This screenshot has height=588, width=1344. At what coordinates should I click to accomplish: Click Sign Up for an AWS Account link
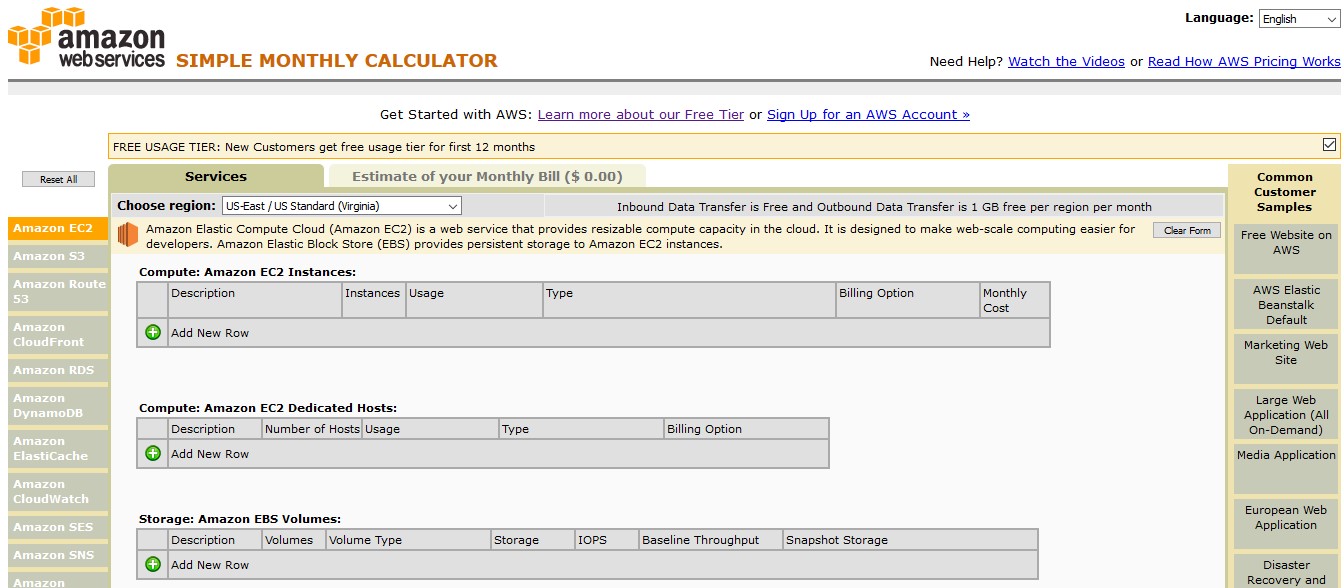[x=868, y=114]
